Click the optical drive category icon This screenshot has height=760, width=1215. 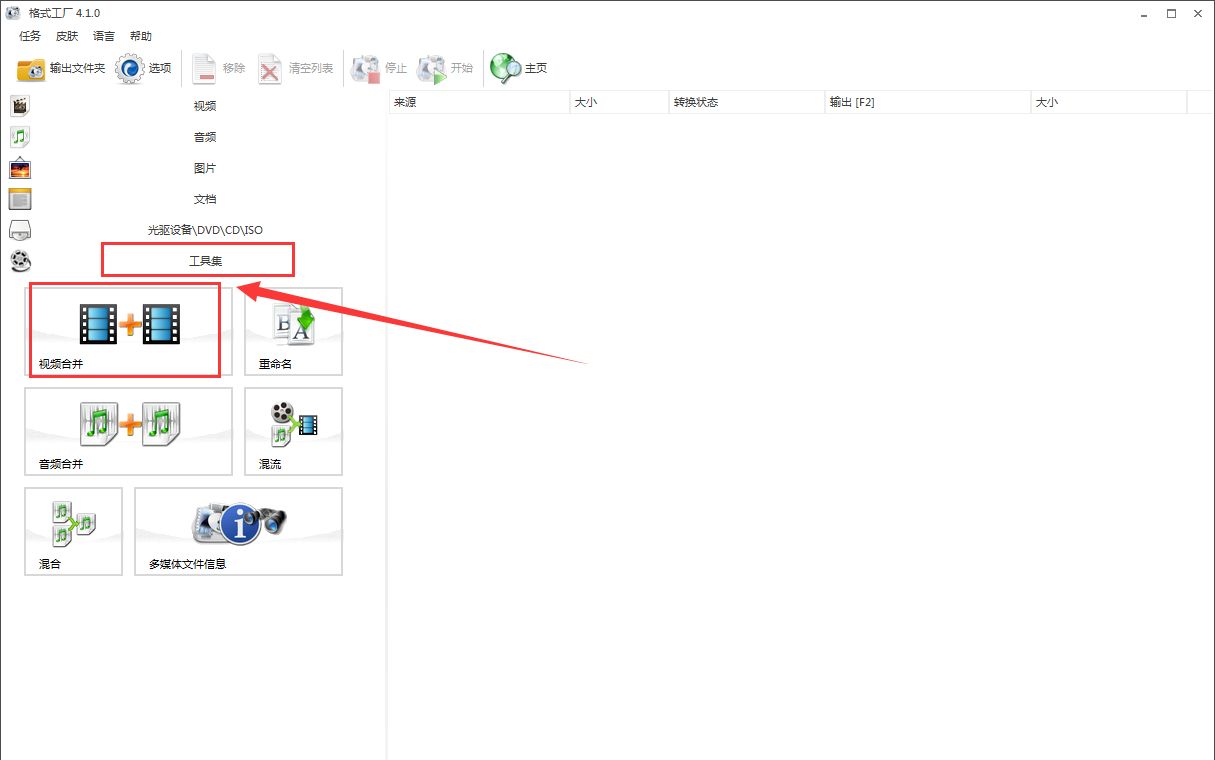click(20, 230)
